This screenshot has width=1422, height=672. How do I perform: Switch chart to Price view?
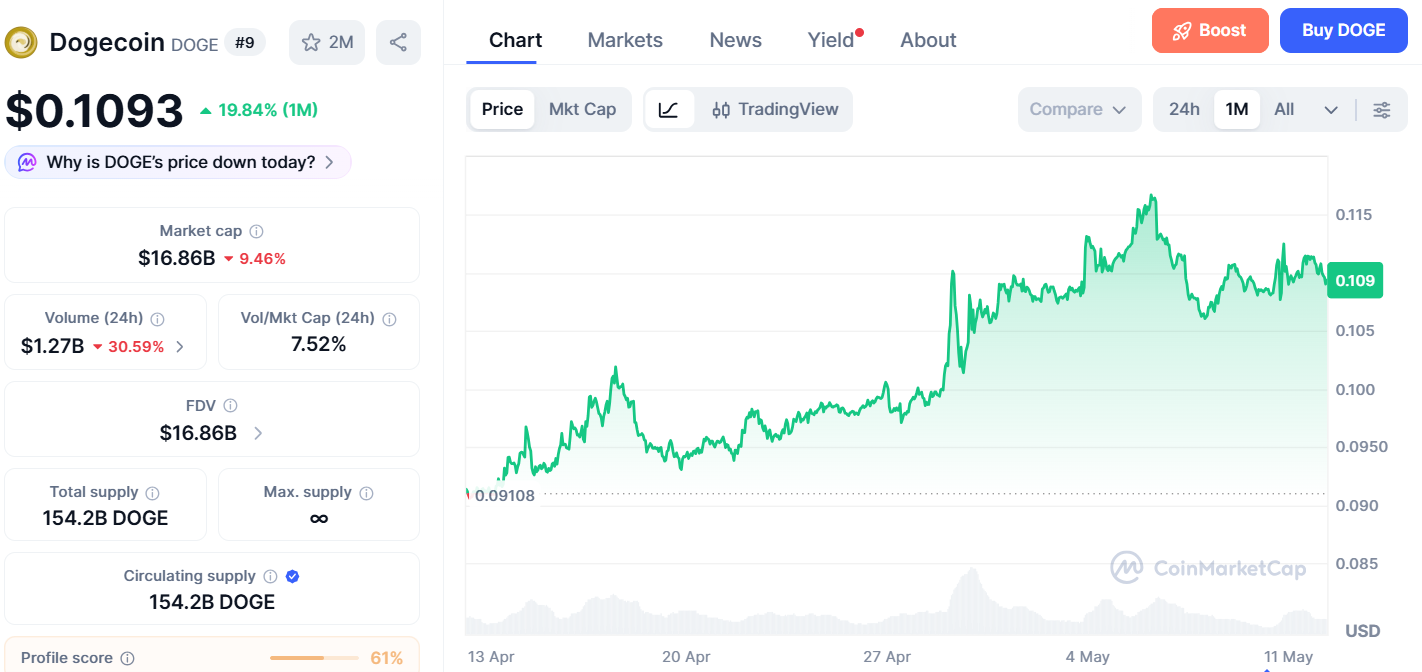502,109
